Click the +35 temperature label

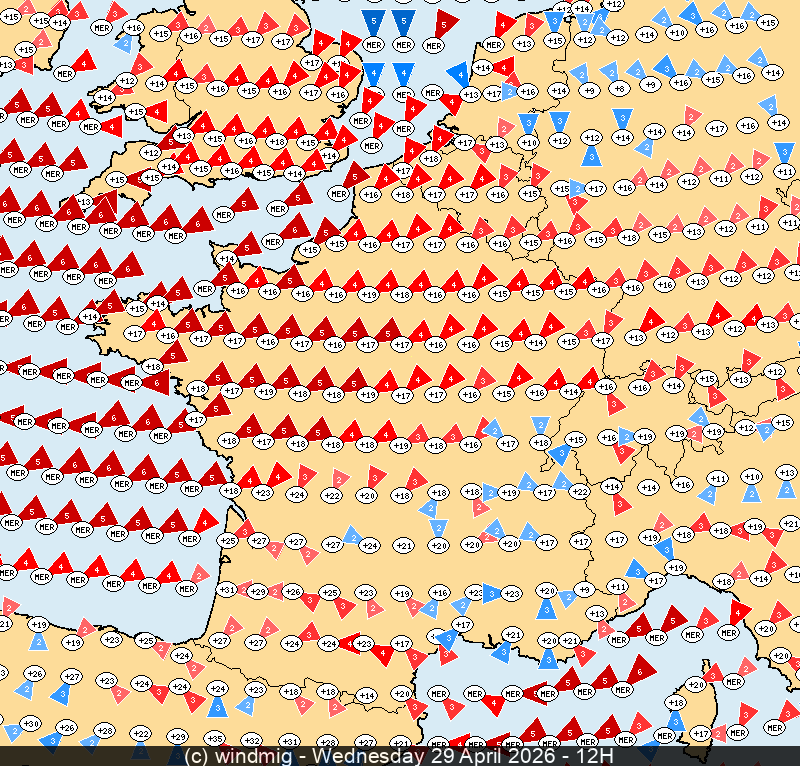click(x=216, y=740)
